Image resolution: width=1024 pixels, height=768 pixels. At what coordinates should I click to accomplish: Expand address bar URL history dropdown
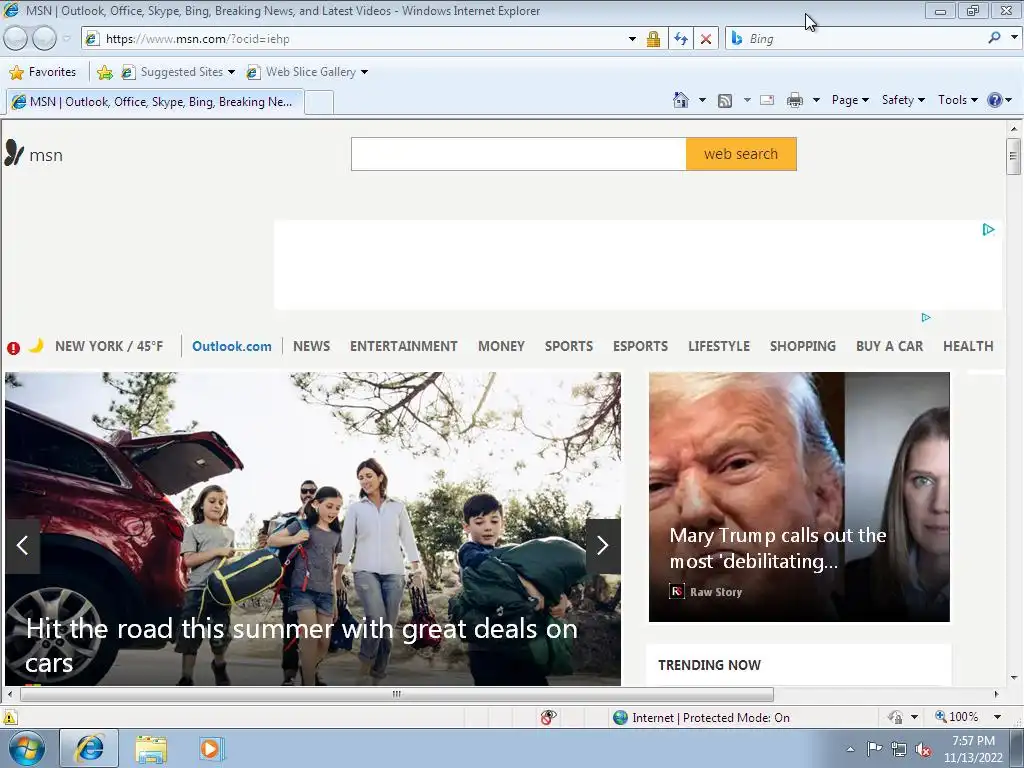[x=632, y=39]
